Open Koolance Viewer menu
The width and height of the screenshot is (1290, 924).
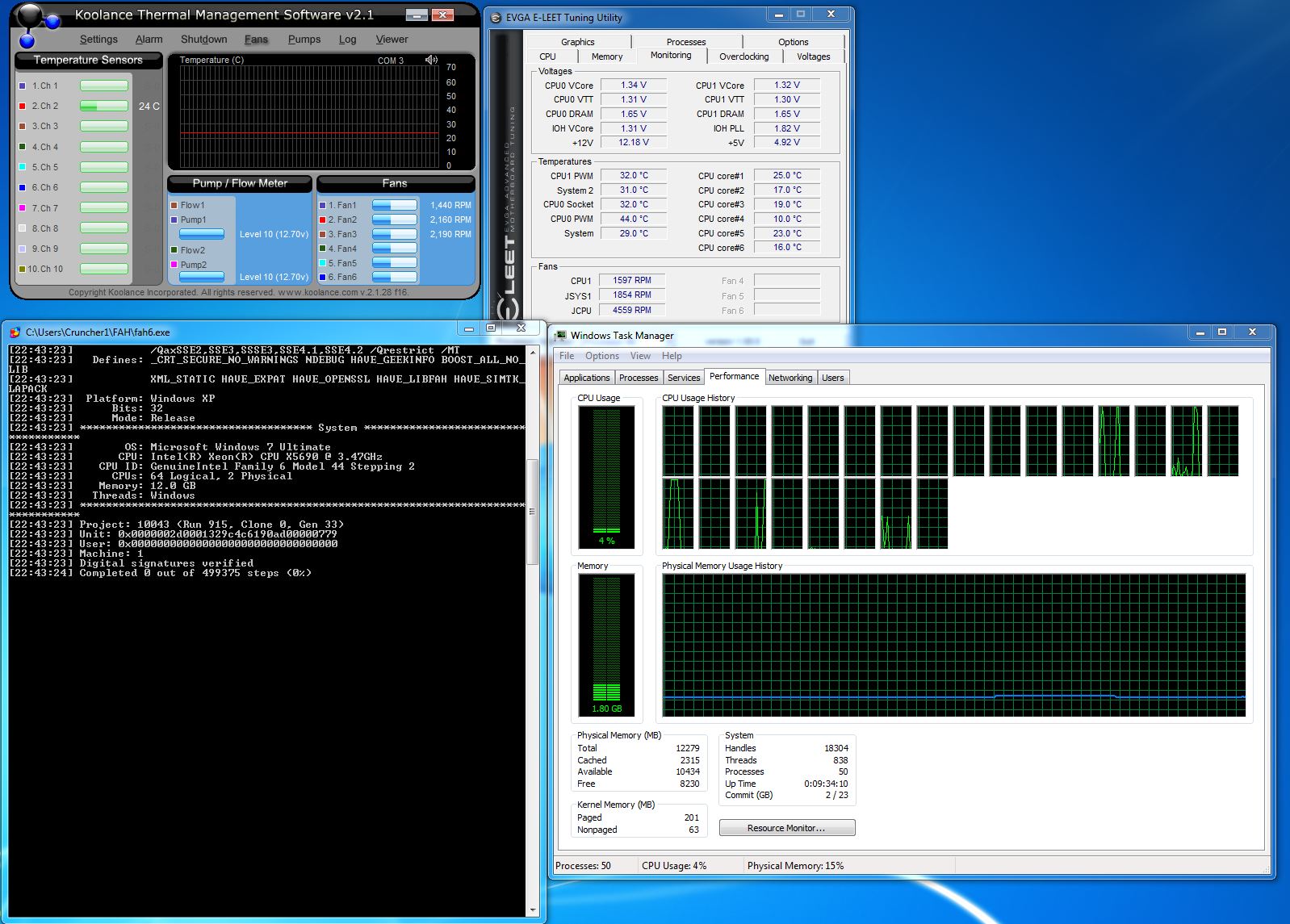(392, 39)
